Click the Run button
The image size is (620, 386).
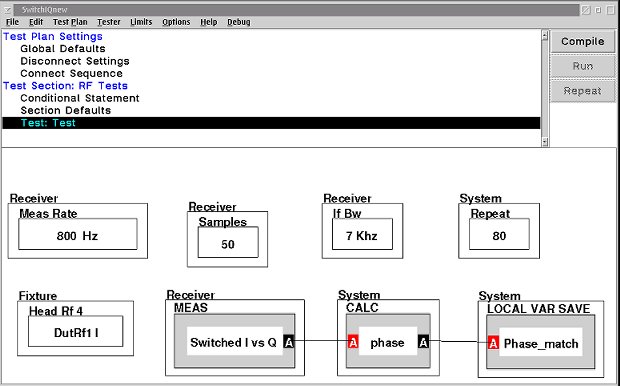click(x=582, y=66)
